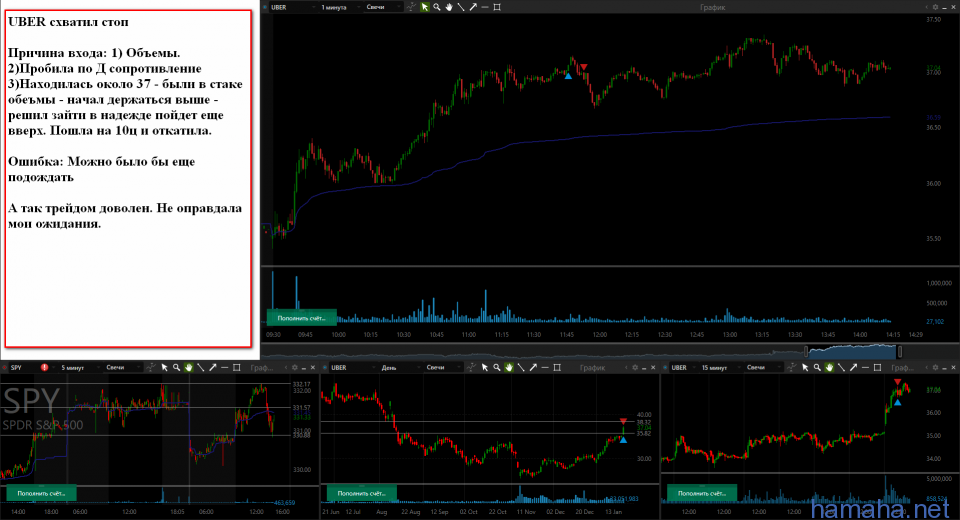Image resolution: width=960 pixels, height=520 pixels.
Task: Click the 'График' title of UBER daily chart panel
Action: (x=592, y=367)
